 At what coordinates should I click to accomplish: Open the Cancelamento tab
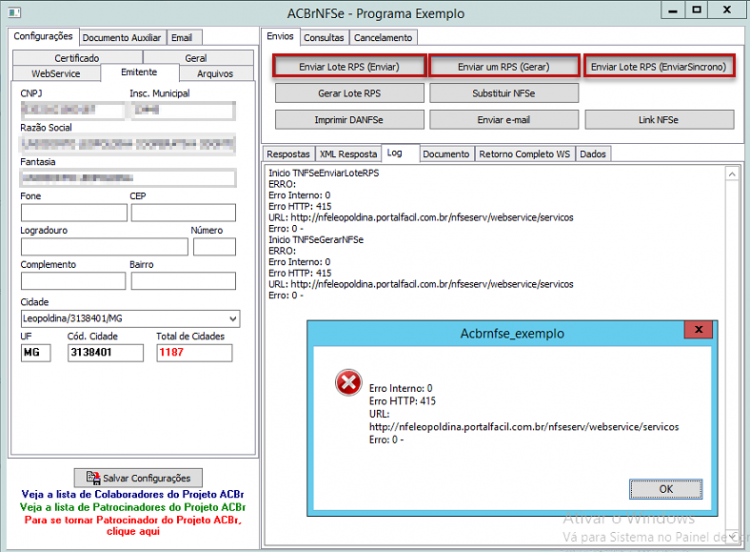pyautogui.click(x=383, y=38)
